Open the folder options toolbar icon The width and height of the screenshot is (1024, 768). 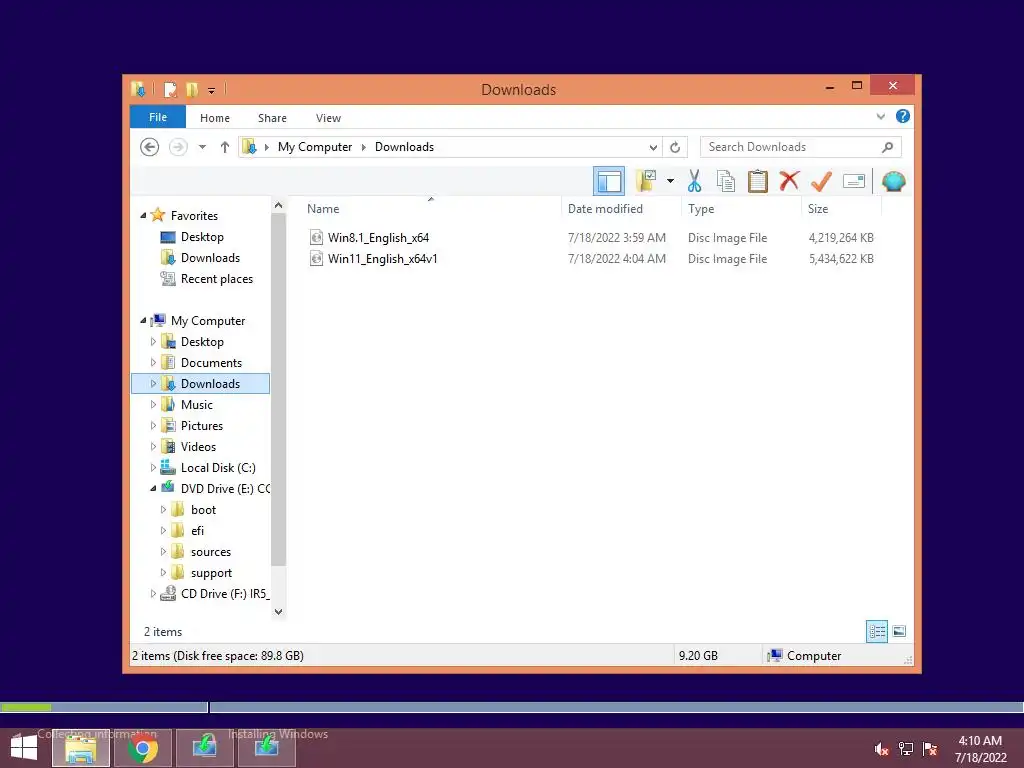pos(646,181)
